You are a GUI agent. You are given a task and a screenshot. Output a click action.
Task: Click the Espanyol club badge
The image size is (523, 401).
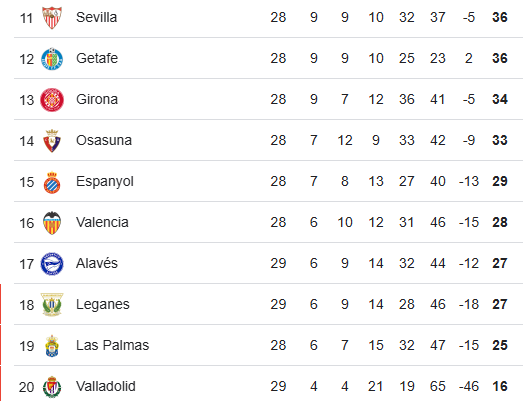[52, 182]
